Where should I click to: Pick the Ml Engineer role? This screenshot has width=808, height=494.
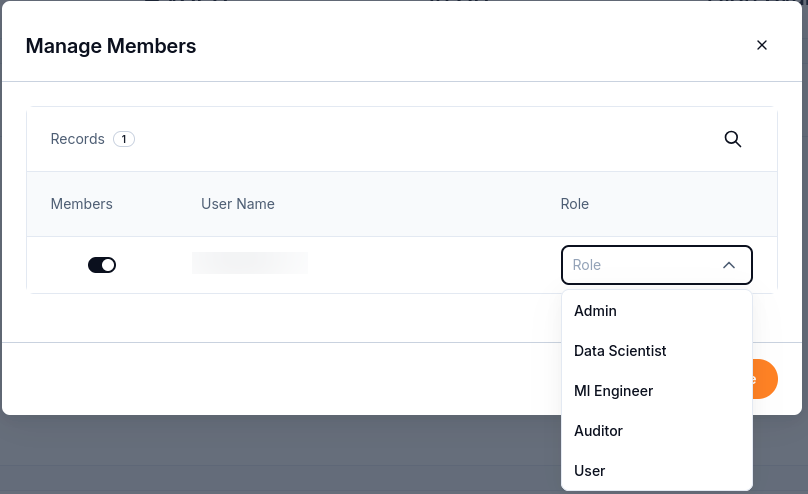(x=656, y=391)
